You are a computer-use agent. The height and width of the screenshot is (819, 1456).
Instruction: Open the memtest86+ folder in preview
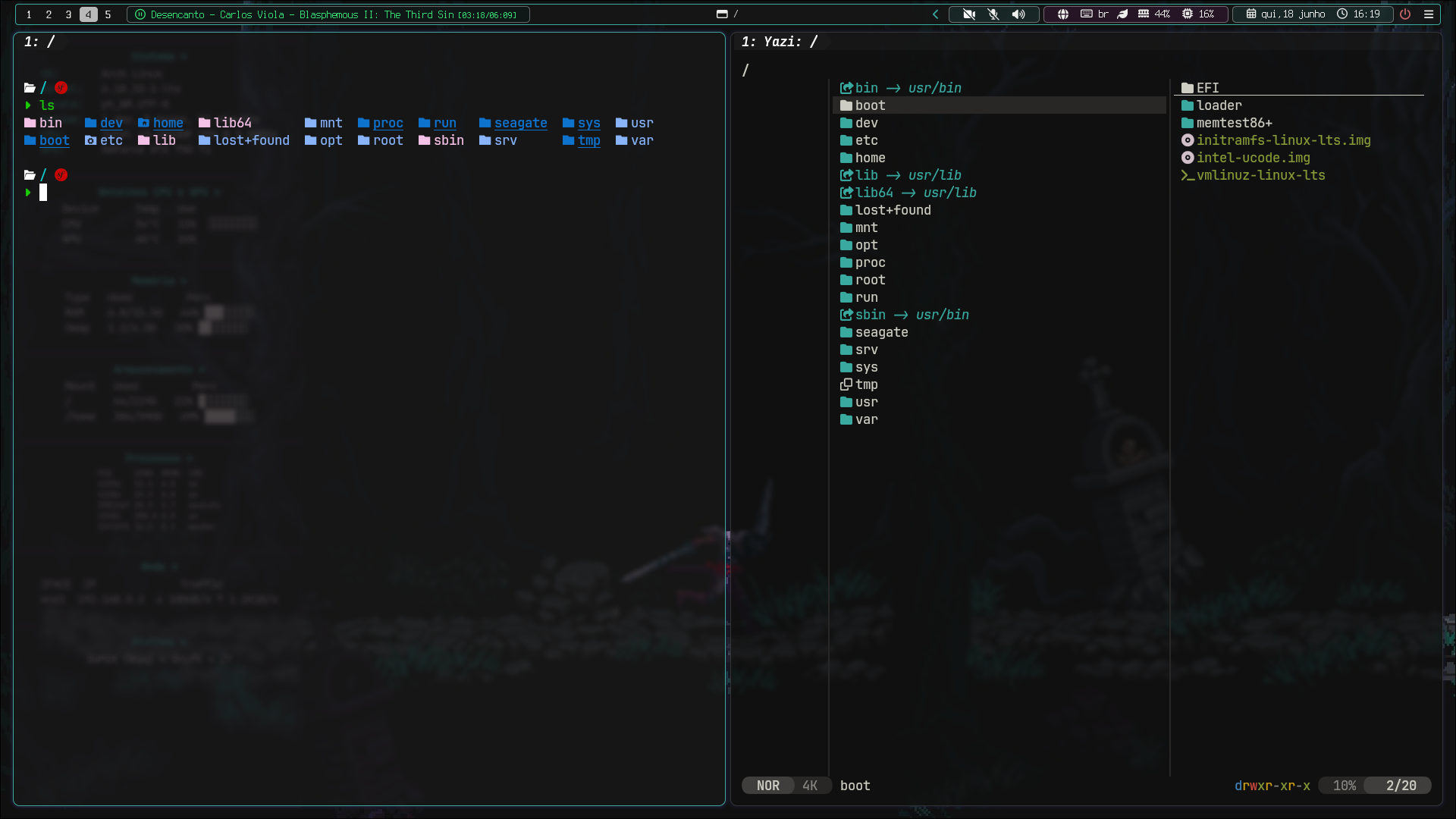[1299, 123]
